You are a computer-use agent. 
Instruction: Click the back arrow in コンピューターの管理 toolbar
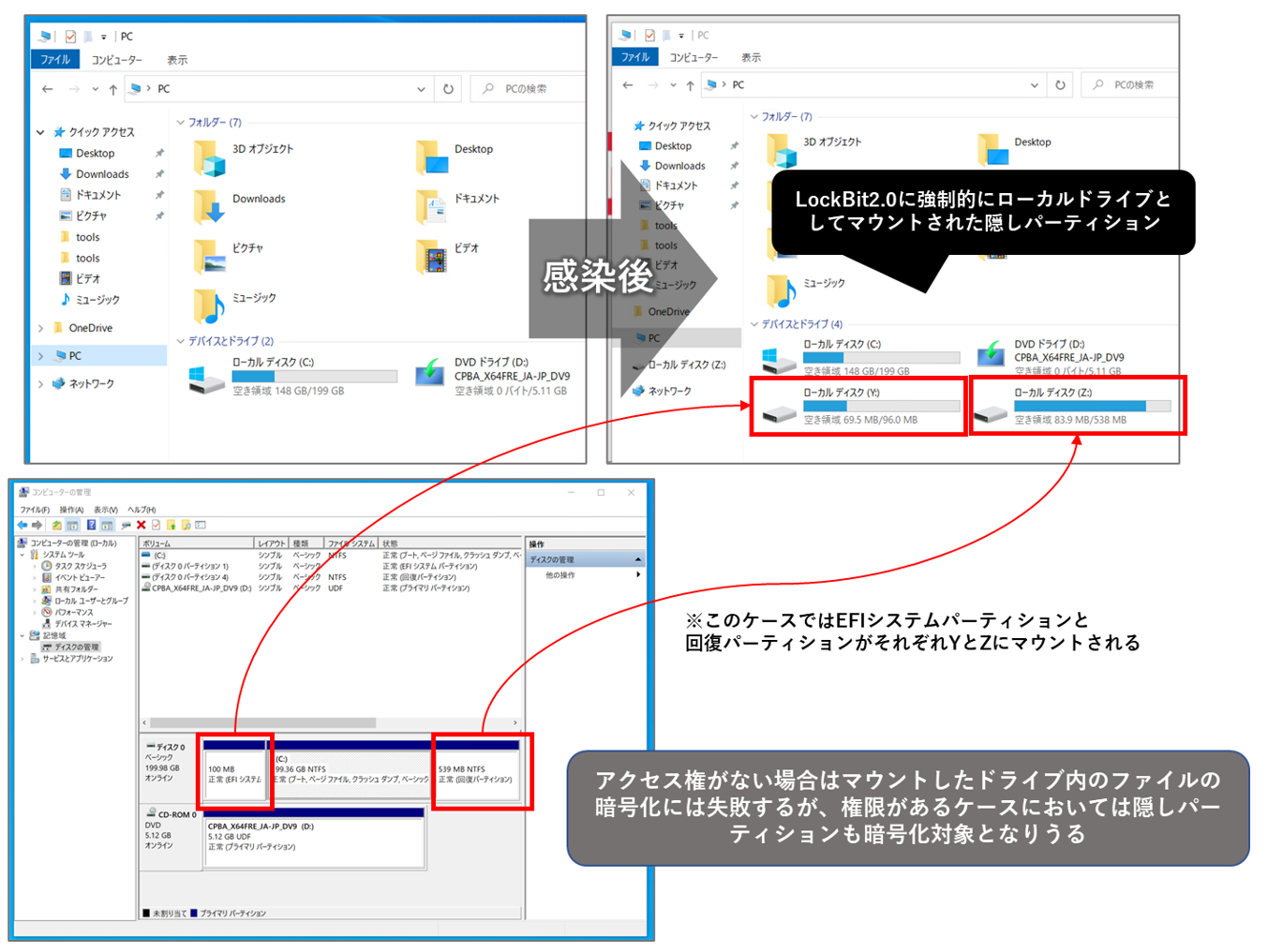tap(22, 525)
